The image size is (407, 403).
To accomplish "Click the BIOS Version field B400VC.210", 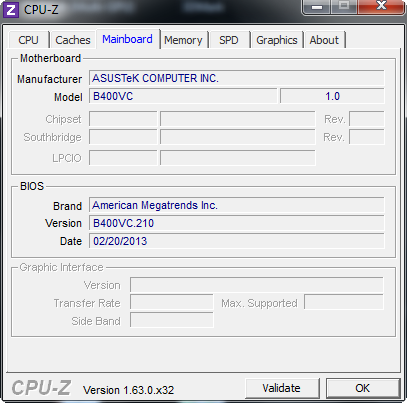I will tap(237, 223).
